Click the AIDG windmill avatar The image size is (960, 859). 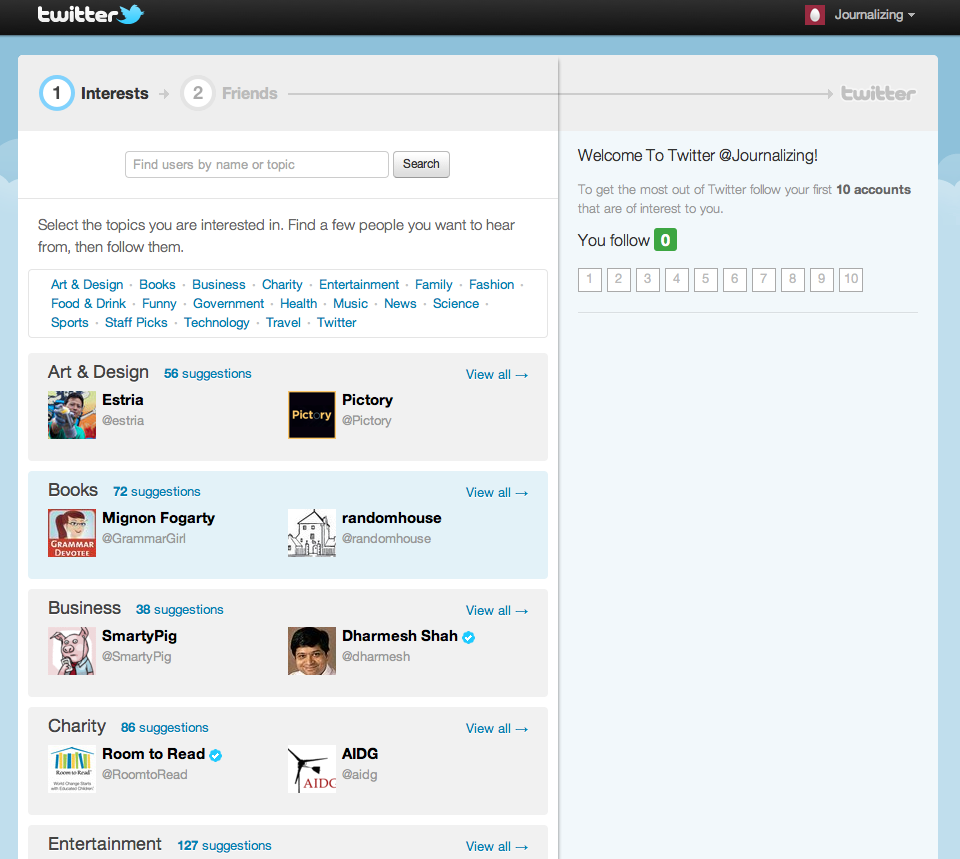tap(312, 769)
